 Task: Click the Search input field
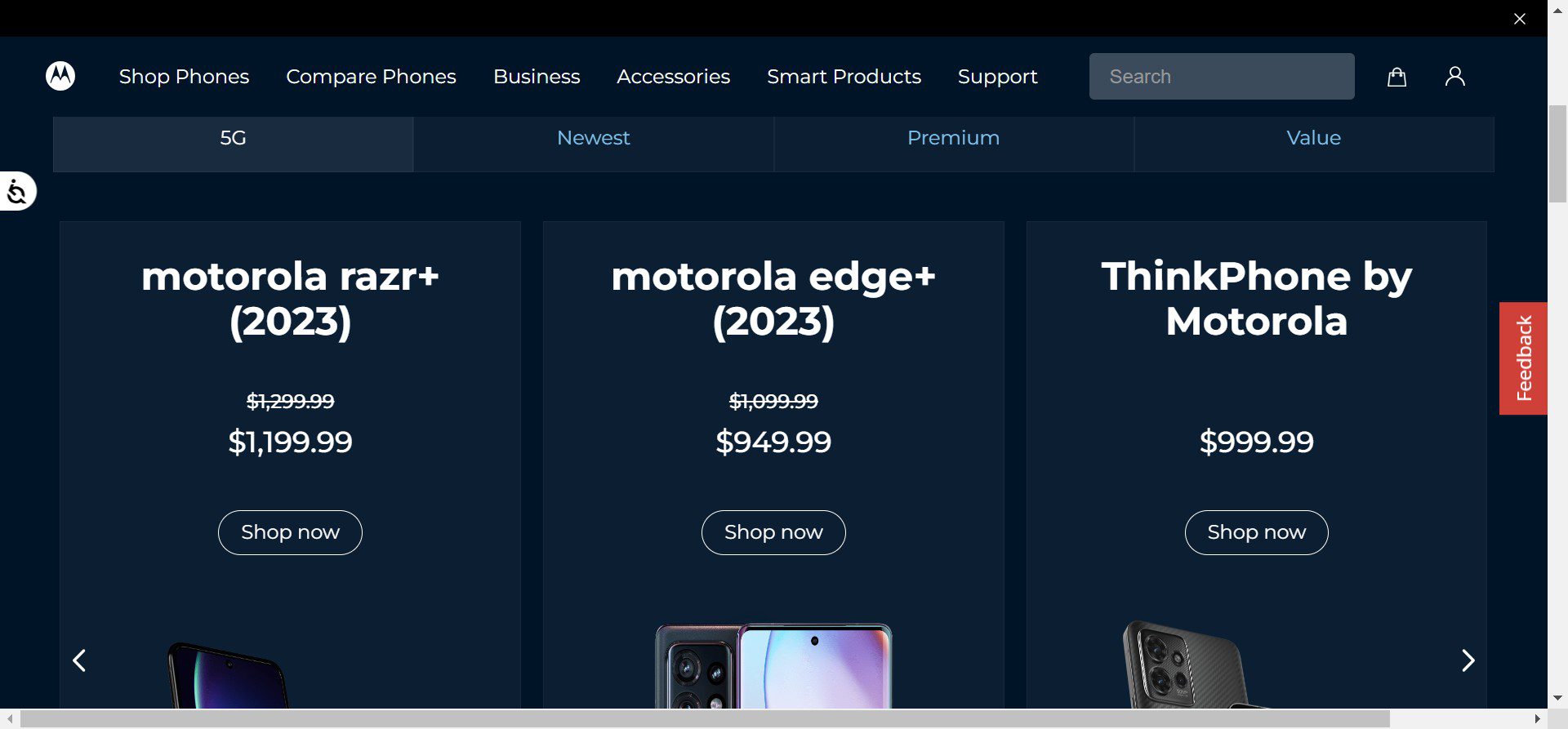[1221, 77]
